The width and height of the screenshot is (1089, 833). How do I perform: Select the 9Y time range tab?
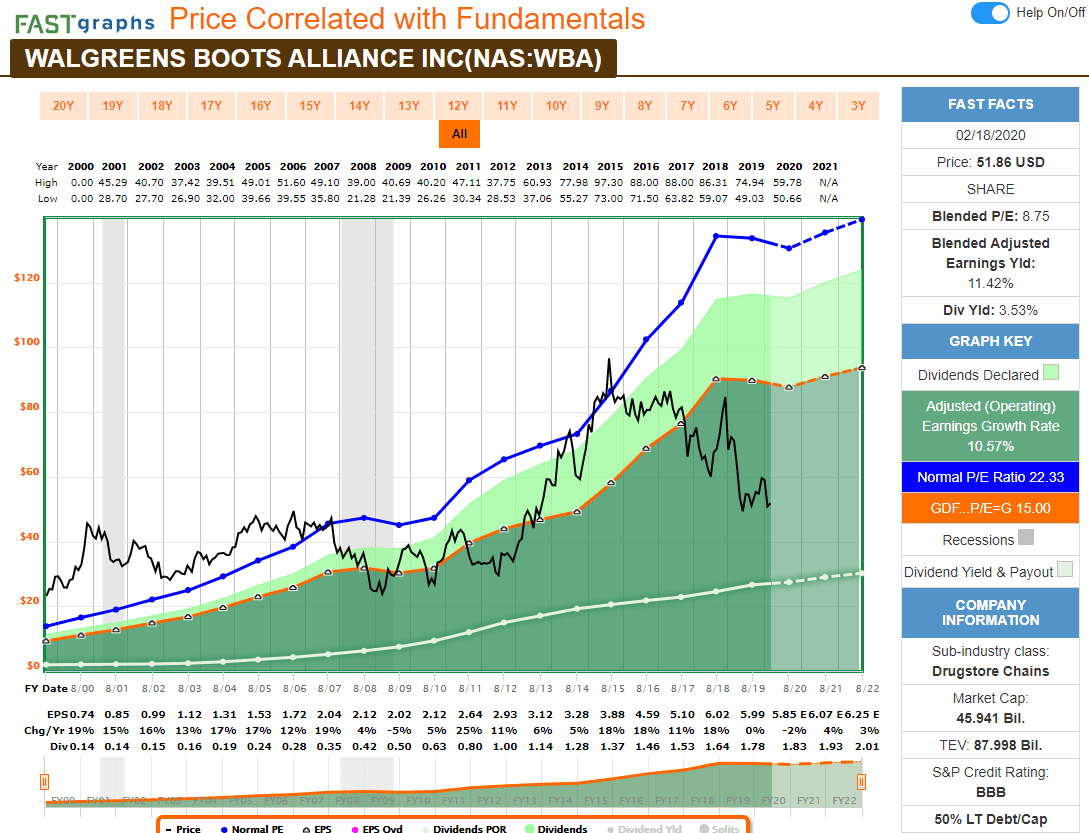[602, 106]
